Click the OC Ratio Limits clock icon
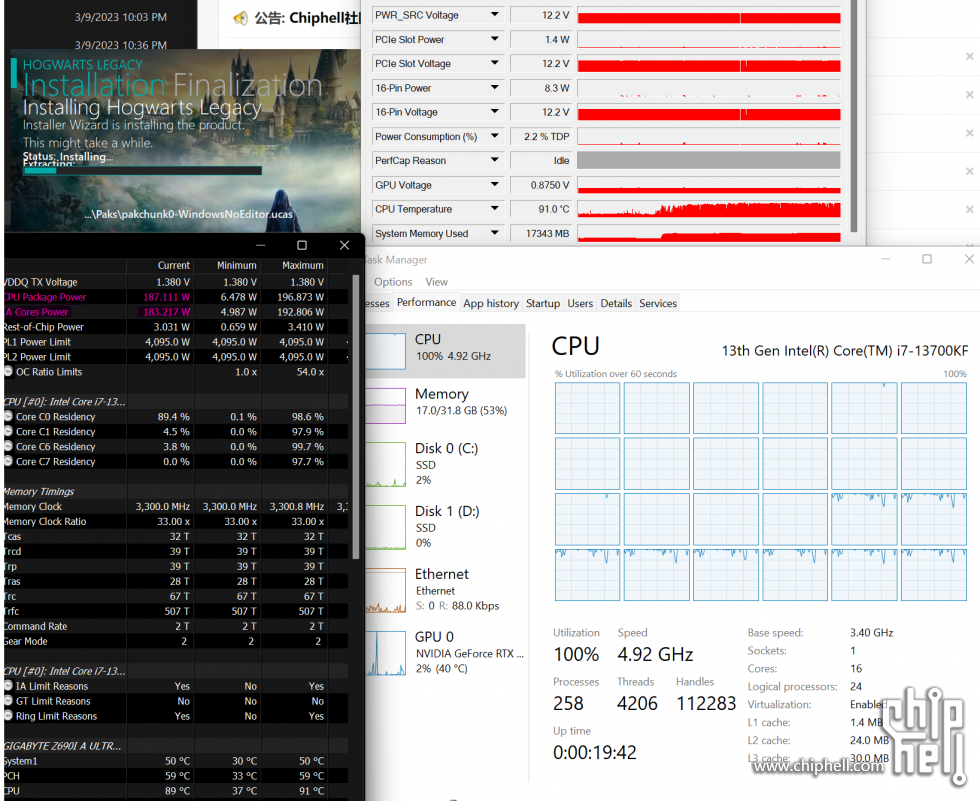The image size is (980, 801). pyautogui.click(x=8, y=371)
